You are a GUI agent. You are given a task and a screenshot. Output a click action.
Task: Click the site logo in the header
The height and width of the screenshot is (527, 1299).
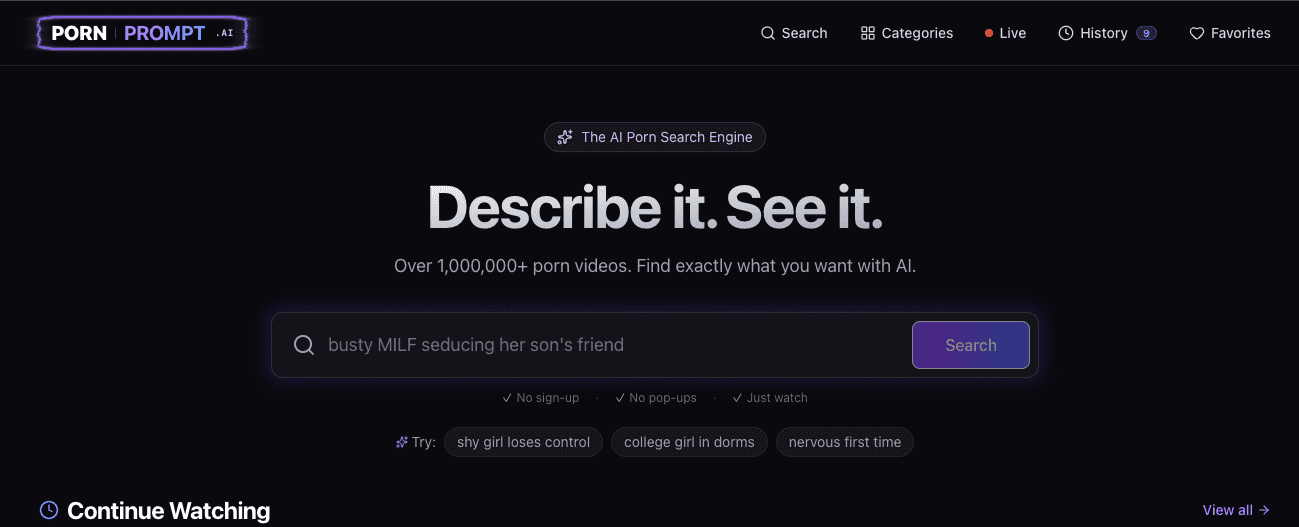coord(141,33)
